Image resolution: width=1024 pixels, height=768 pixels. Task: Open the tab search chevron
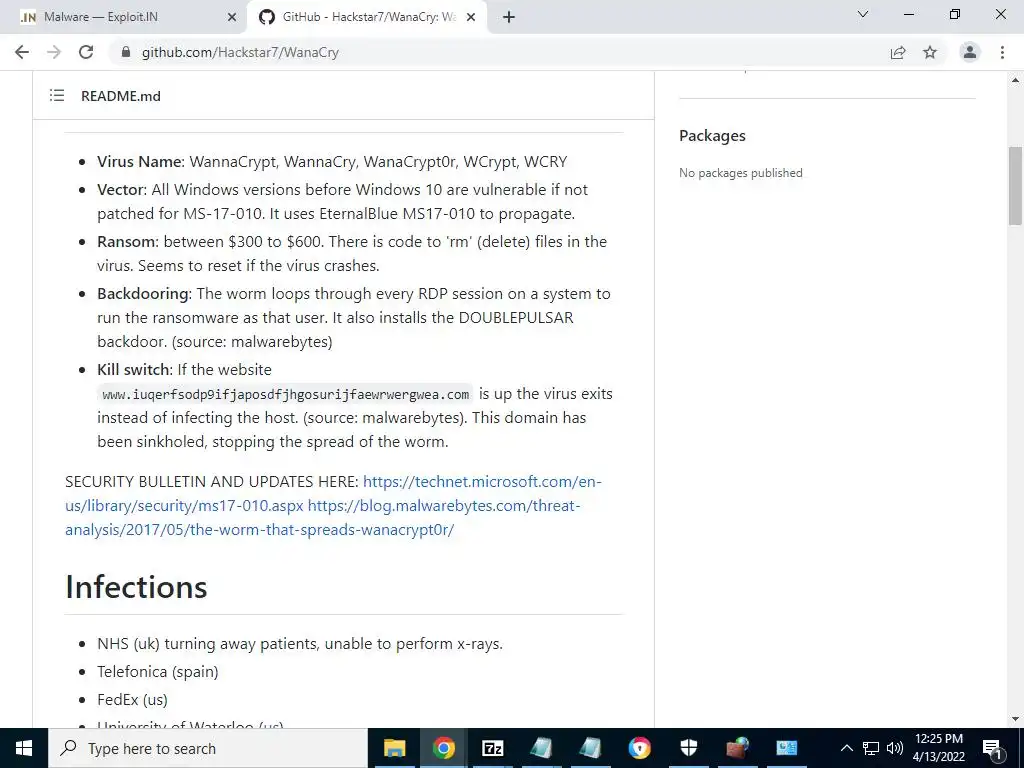click(x=863, y=14)
